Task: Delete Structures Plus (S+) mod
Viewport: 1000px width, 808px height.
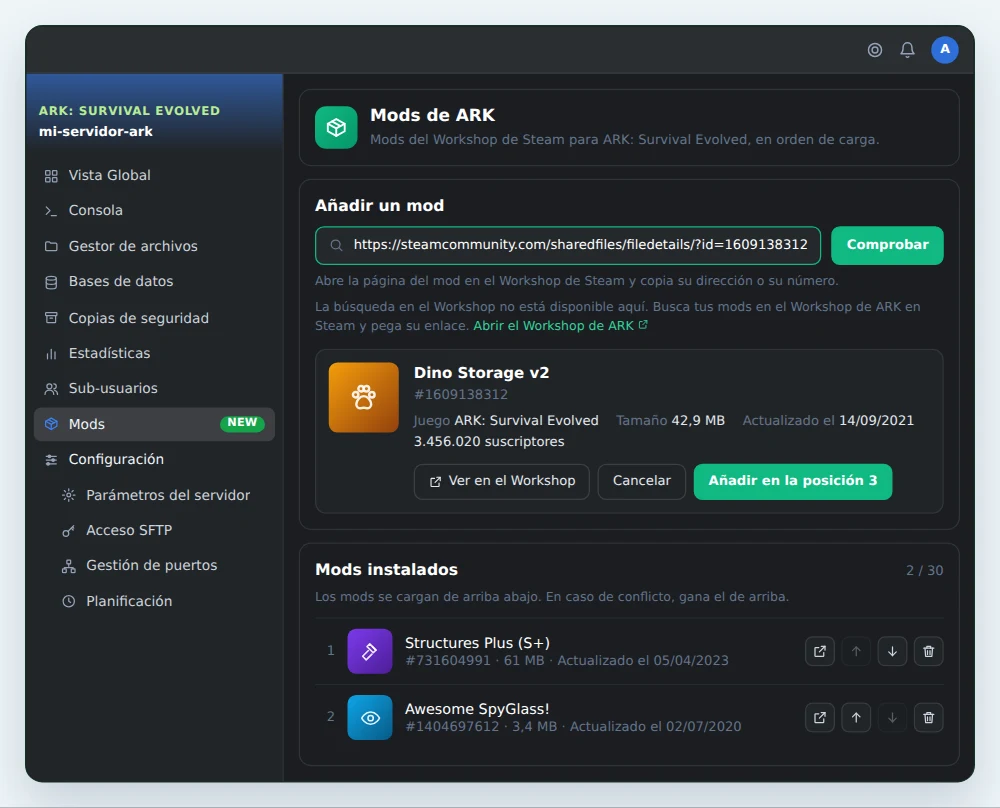Action: pyautogui.click(x=929, y=651)
